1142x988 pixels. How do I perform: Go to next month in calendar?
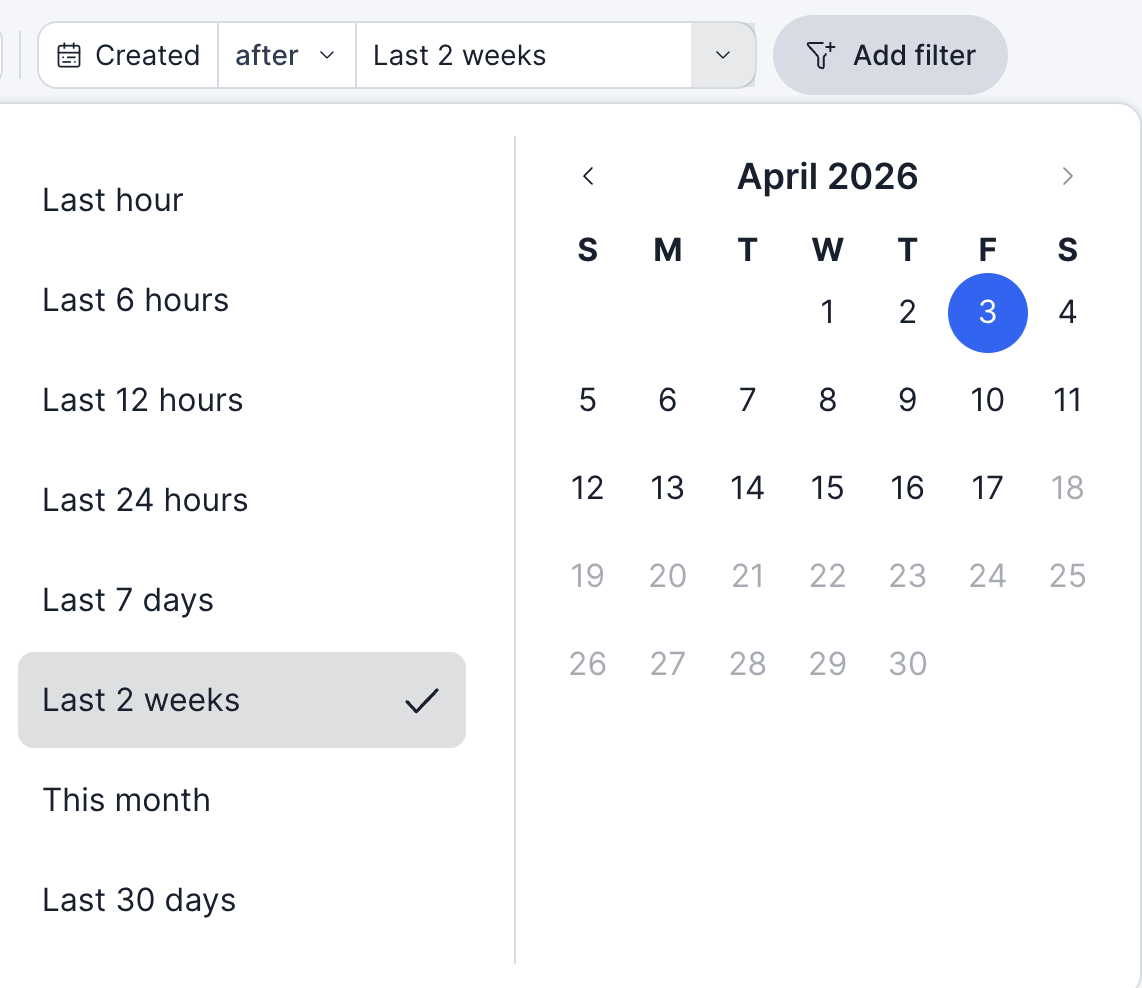(x=1067, y=176)
